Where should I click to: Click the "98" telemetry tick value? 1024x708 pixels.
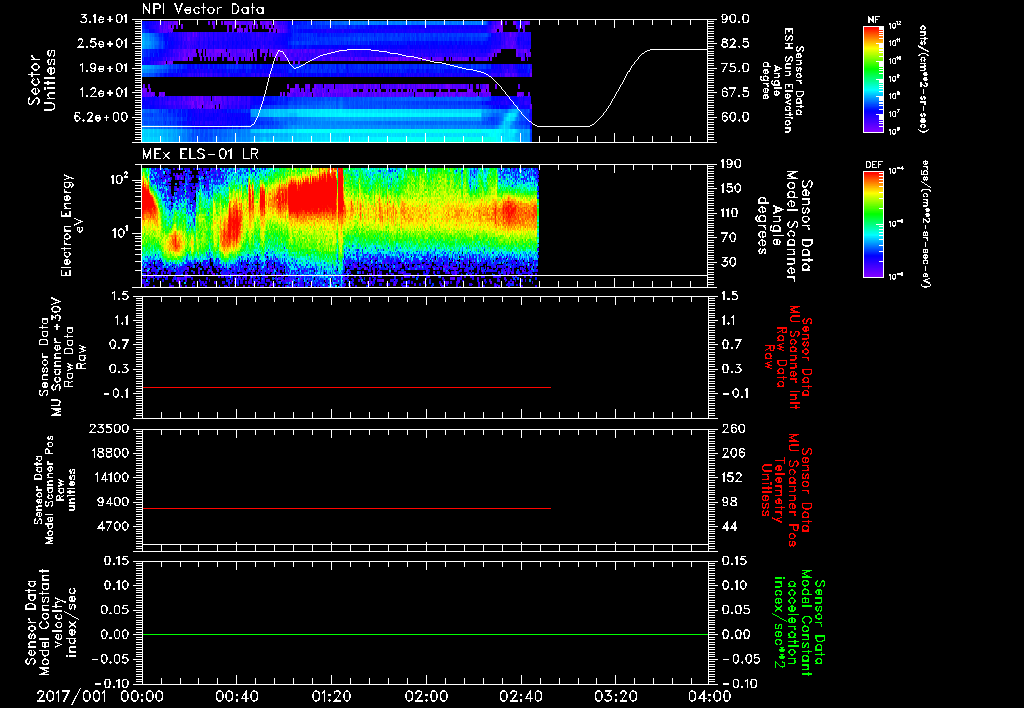click(x=728, y=502)
